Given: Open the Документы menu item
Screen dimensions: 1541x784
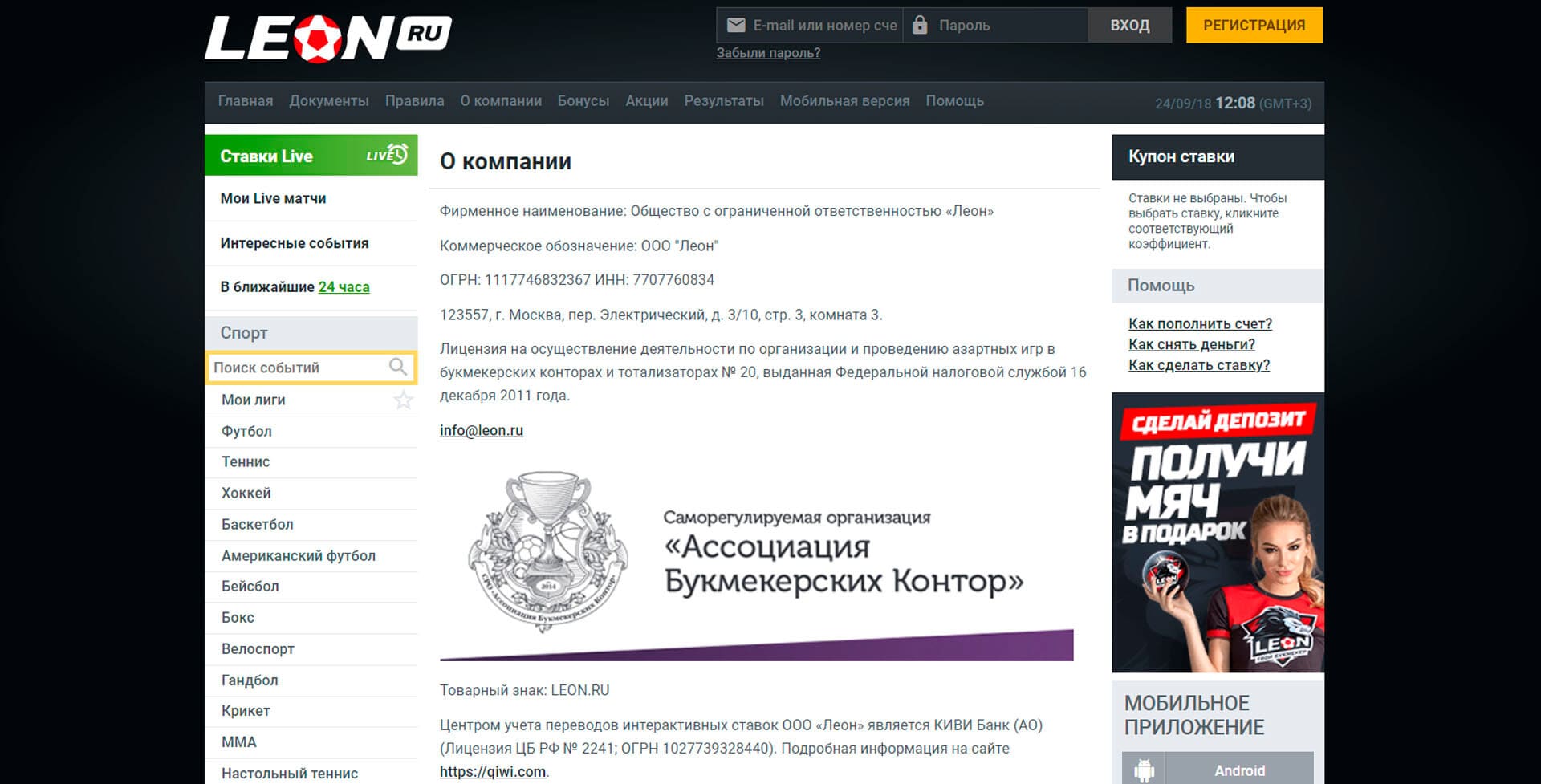Looking at the screenshot, I should pos(329,101).
